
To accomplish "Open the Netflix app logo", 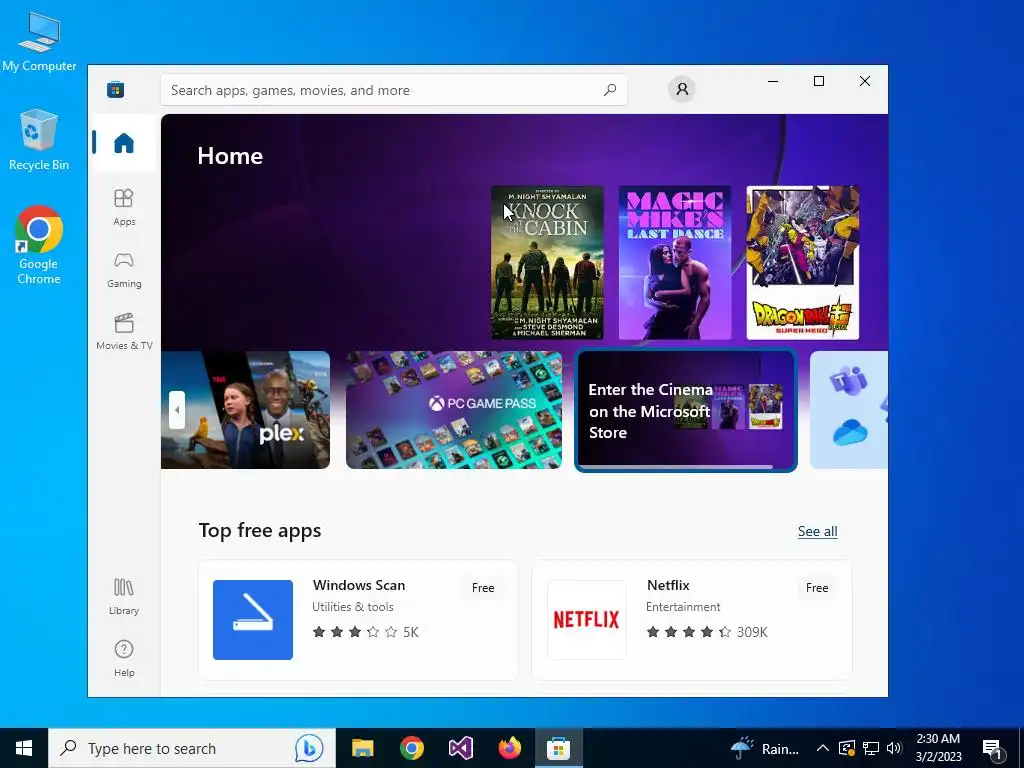I will (x=587, y=620).
